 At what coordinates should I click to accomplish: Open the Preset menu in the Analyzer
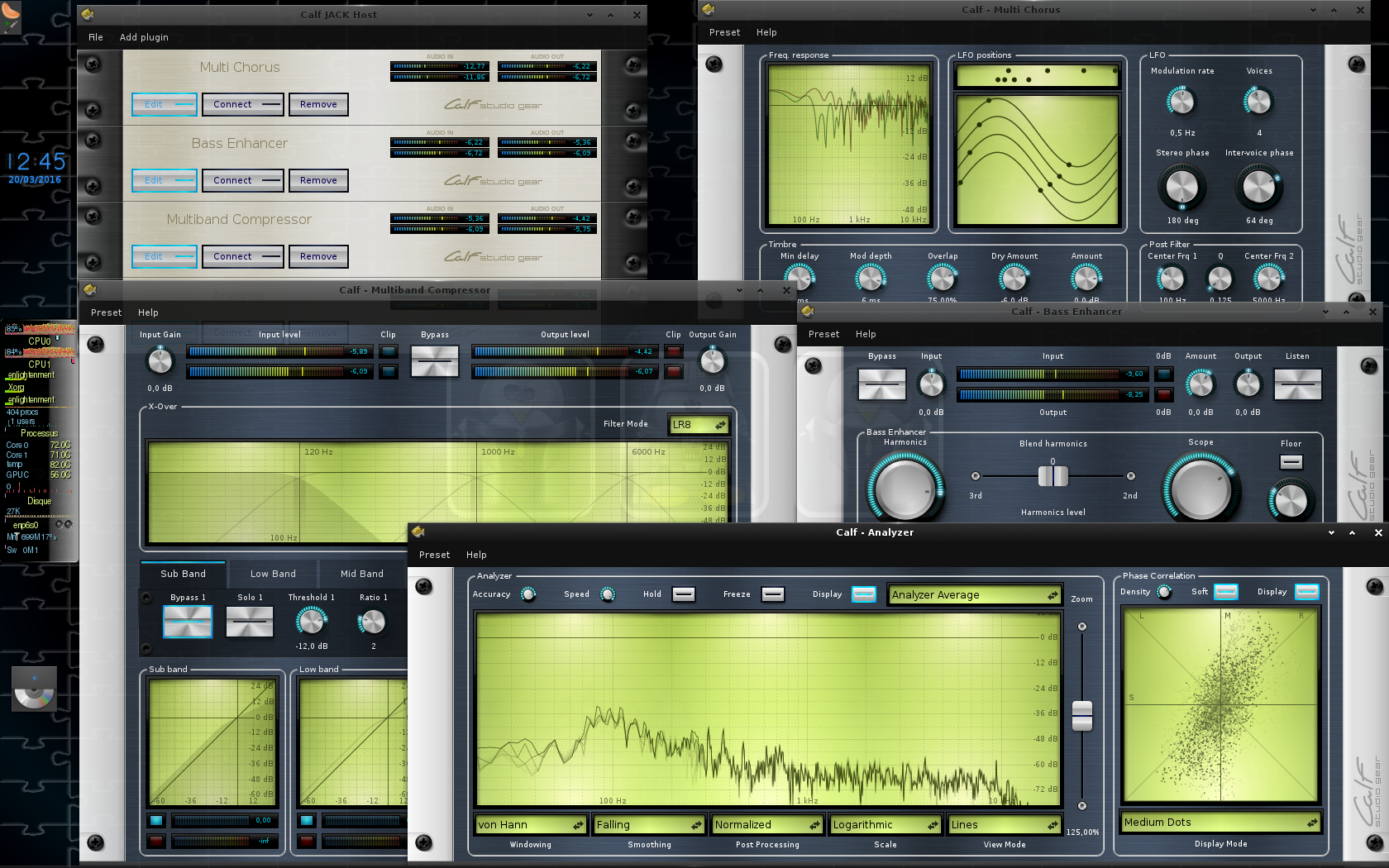[434, 555]
